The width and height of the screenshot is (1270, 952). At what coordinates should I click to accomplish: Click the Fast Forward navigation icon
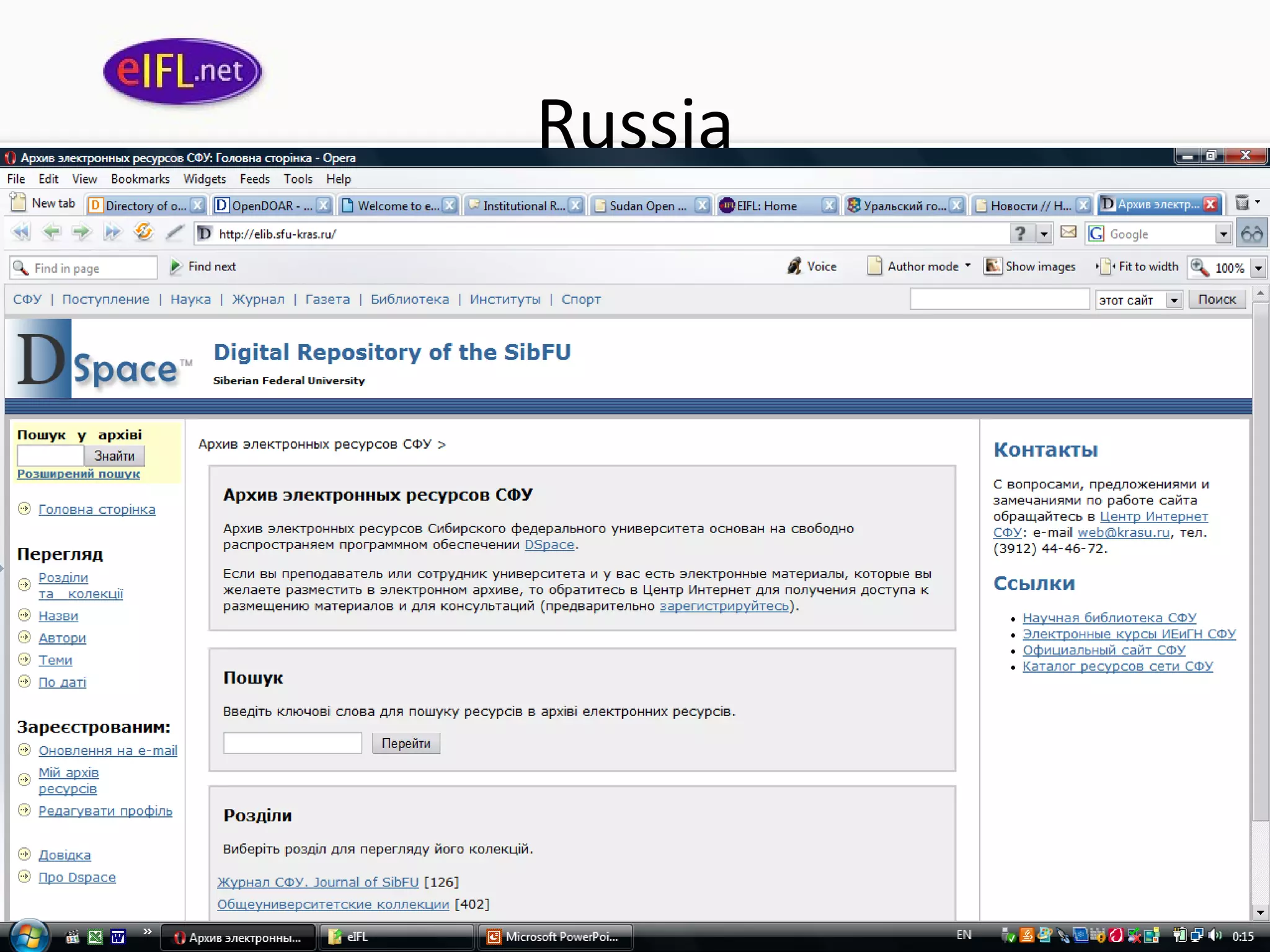112,233
